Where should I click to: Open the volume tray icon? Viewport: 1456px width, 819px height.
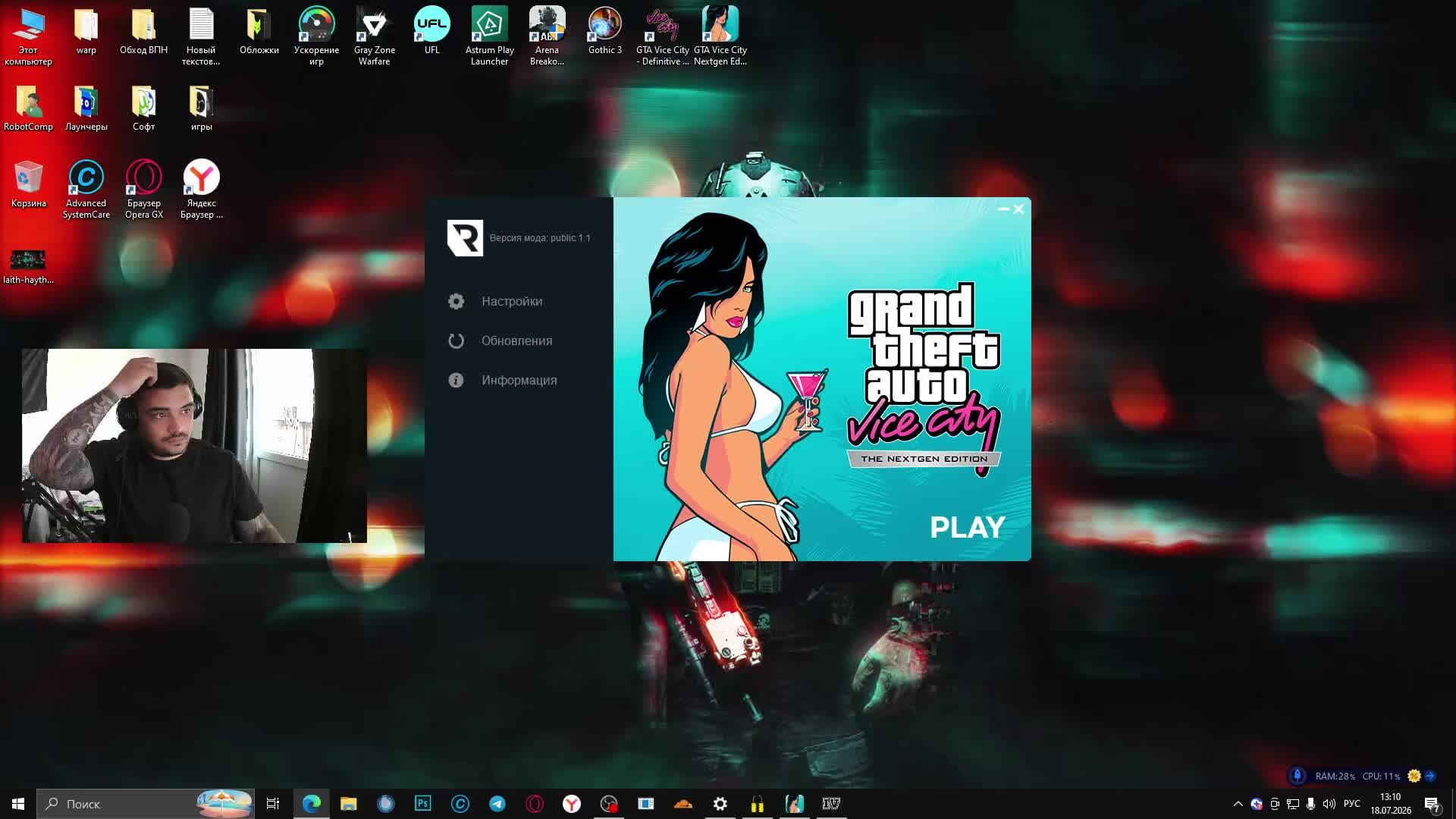click(x=1329, y=804)
